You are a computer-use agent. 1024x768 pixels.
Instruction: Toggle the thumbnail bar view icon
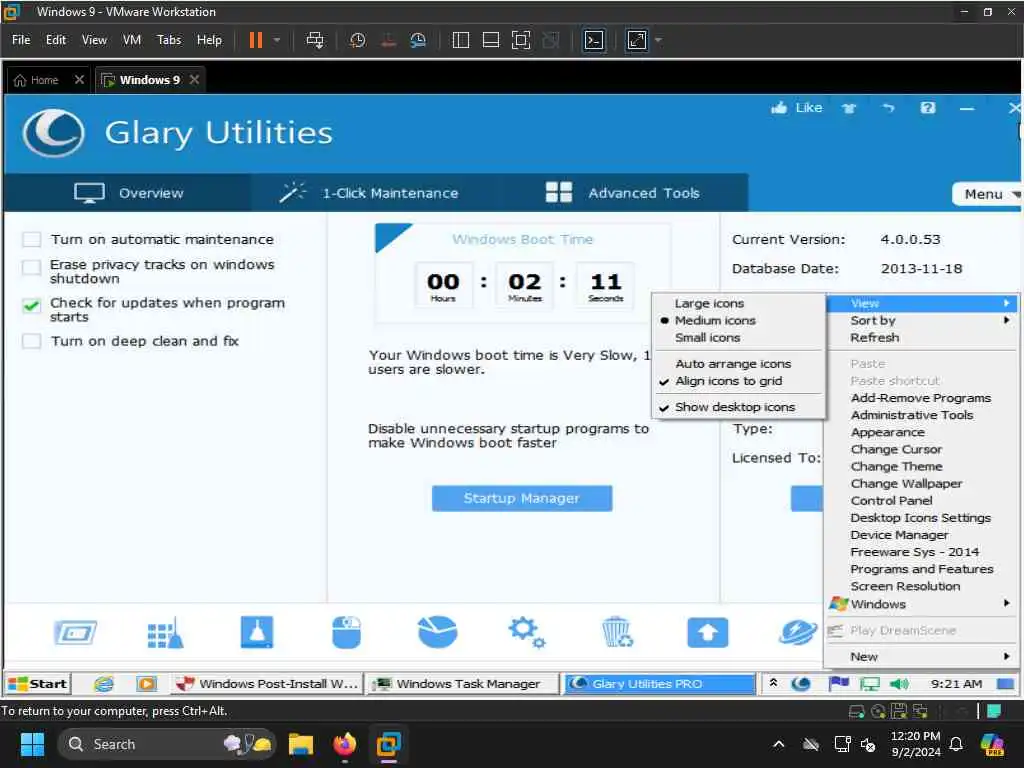[490, 40]
